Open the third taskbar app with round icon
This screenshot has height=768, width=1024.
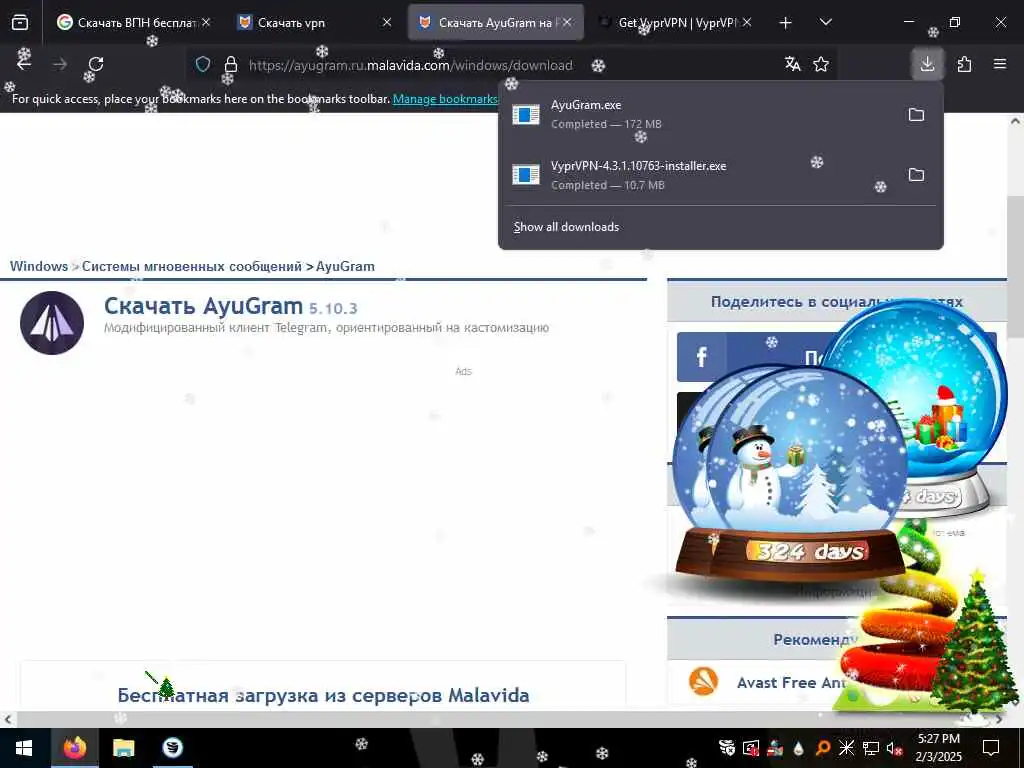click(172, 748)
